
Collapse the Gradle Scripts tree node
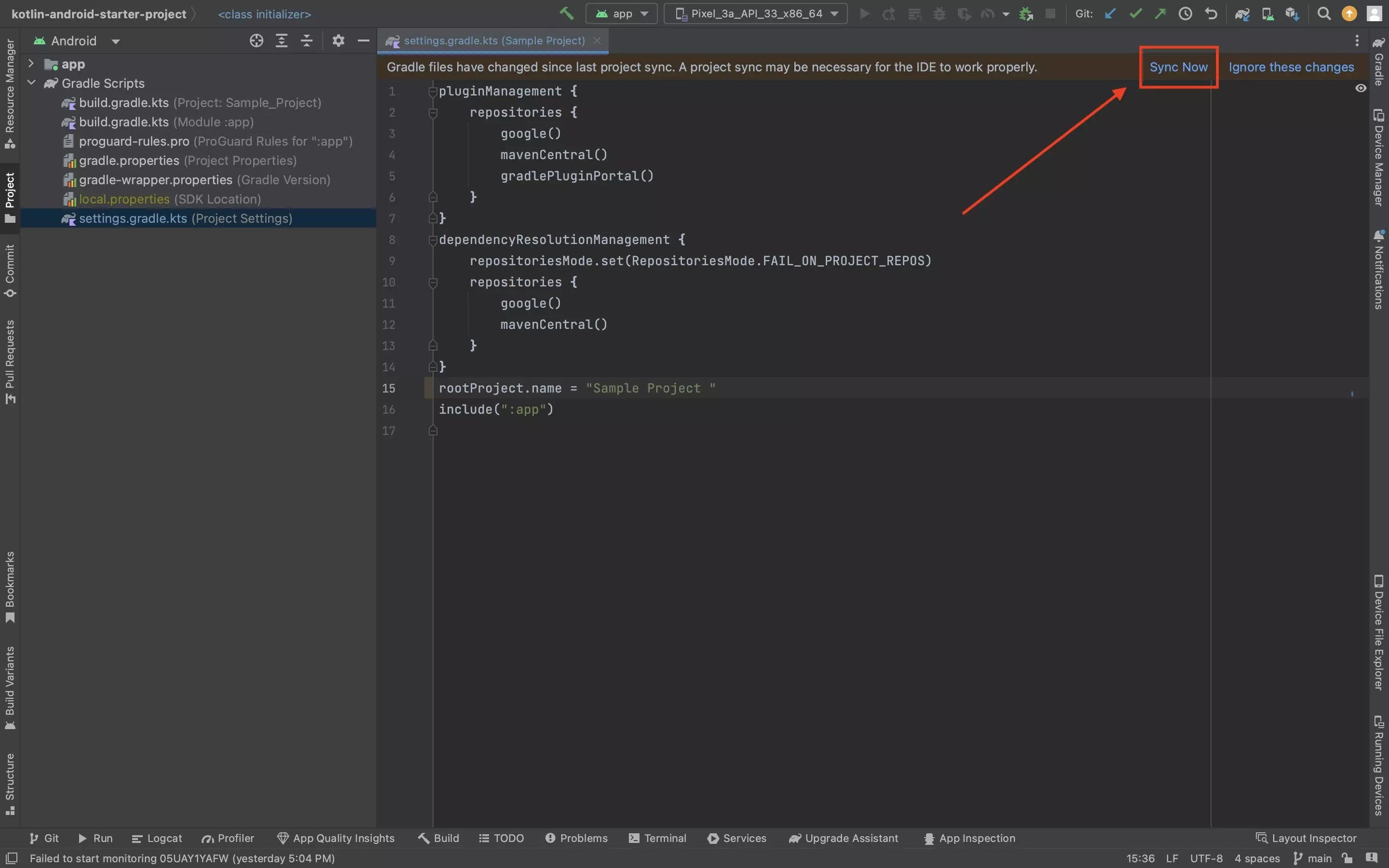pos(32,82)
